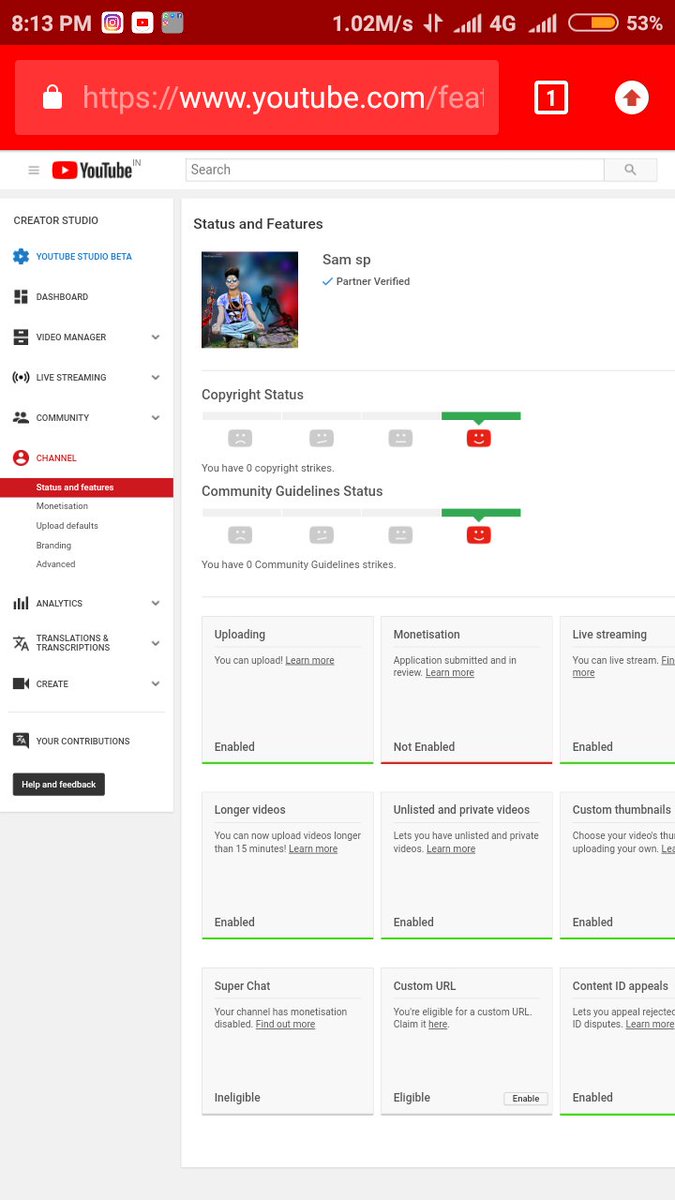Click the YouTube notification icon in status bar
The image size is (675, 1200).
point(143,22)
